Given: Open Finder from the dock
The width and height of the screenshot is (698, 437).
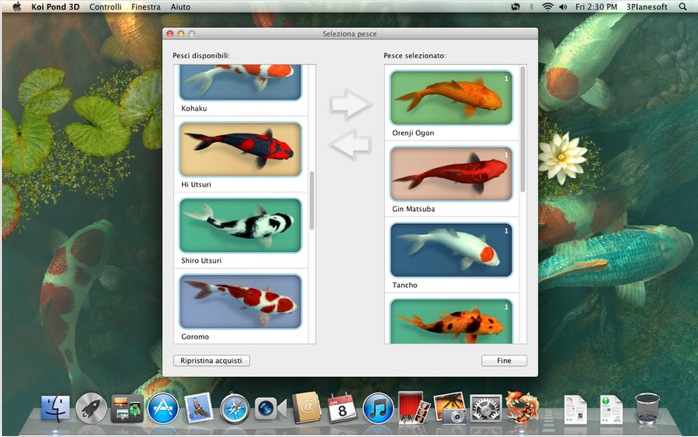Looking at the screenshot, I should [x=55, y=409].
